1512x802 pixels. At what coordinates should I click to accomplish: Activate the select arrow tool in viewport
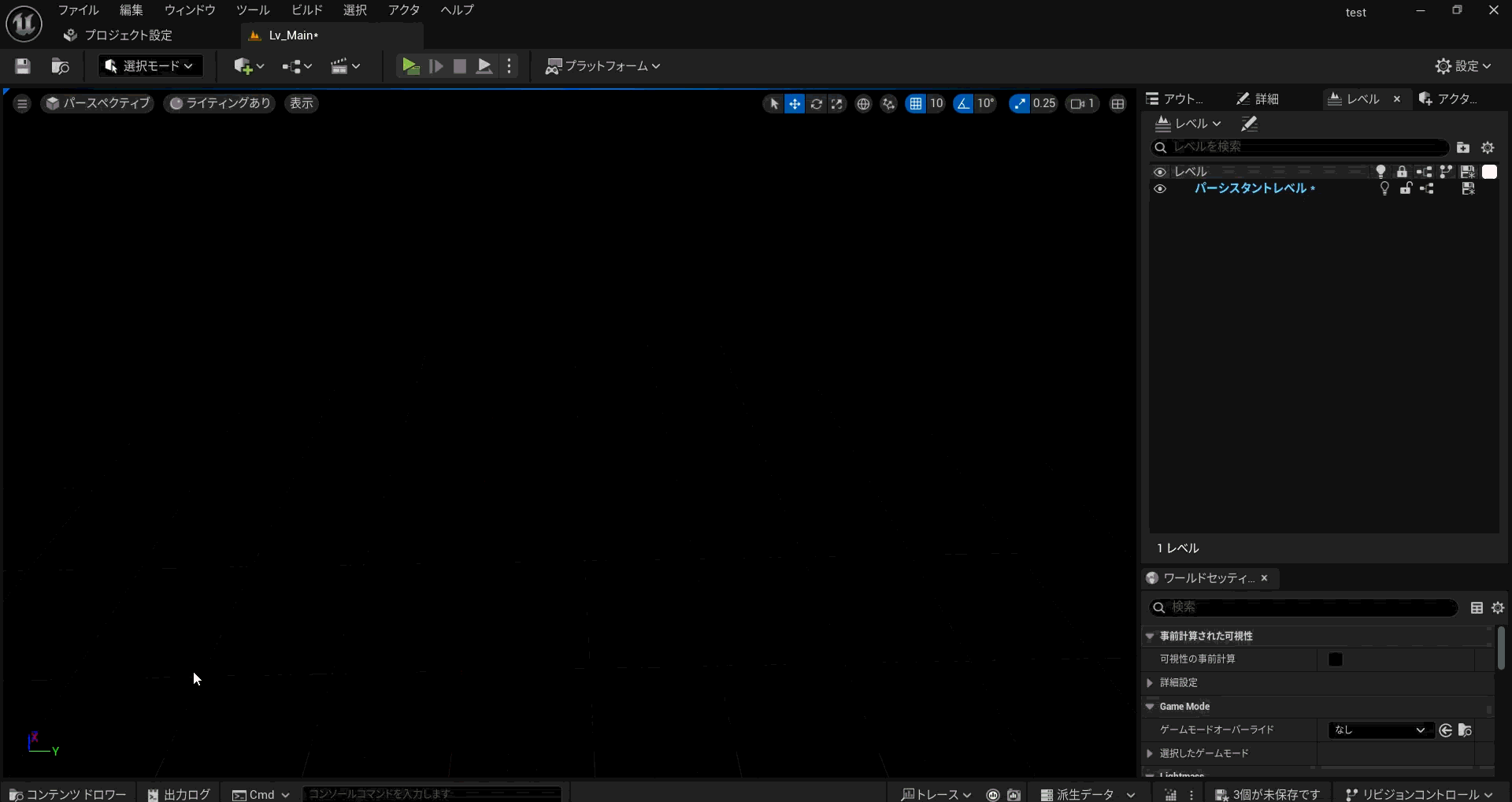[x=774, y=104]
